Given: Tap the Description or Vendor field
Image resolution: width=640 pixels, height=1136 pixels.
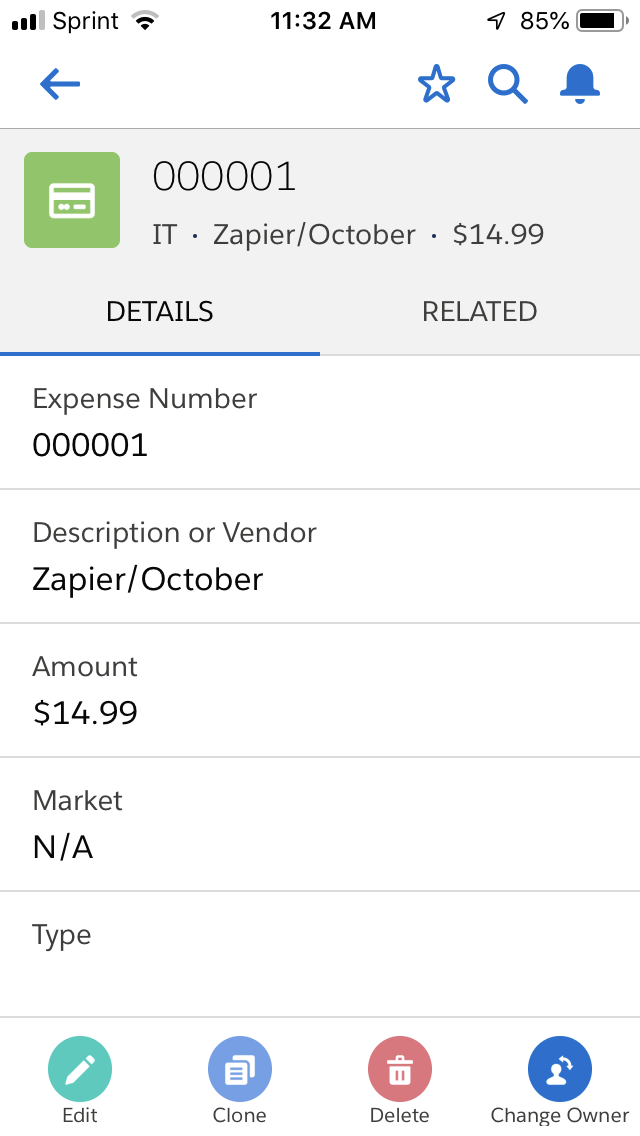Looking at the screenshot, I should tap(148, 578).
